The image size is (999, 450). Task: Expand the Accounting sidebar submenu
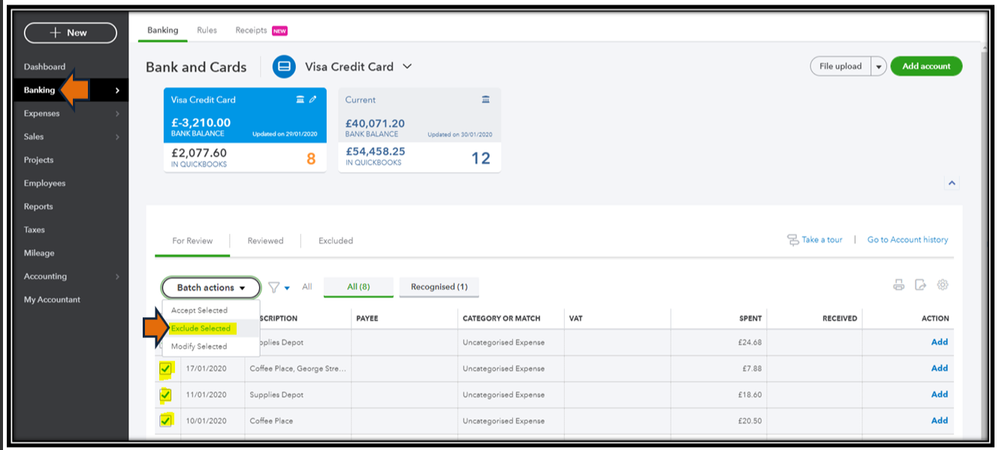point(117,277)
